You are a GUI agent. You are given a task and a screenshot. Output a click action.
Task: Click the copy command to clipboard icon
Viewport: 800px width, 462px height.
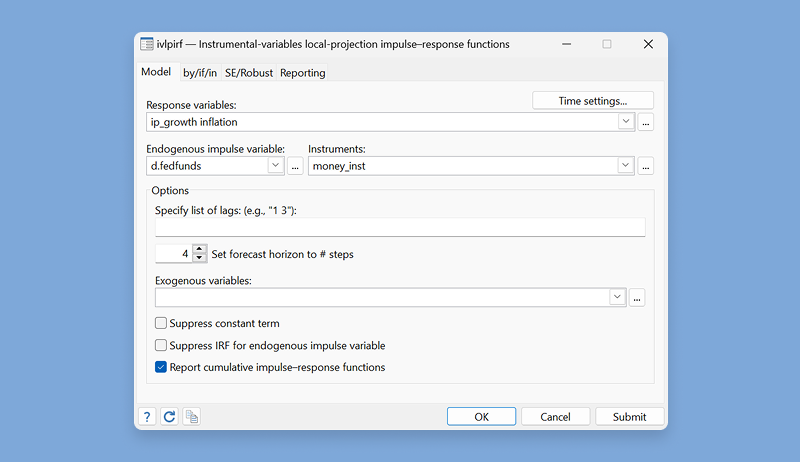[192, 416]
